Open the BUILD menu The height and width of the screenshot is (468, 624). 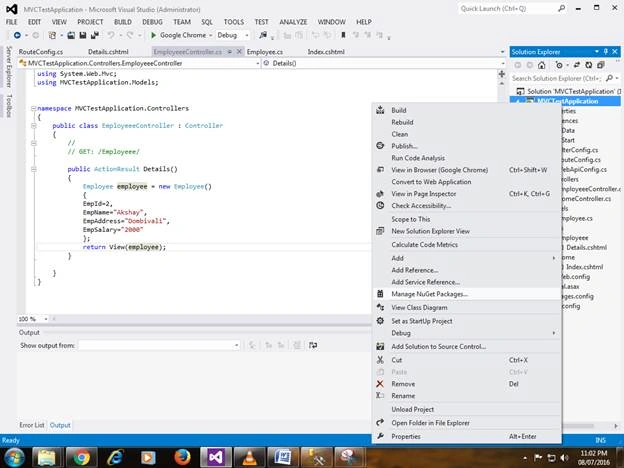tap(123, 22)
